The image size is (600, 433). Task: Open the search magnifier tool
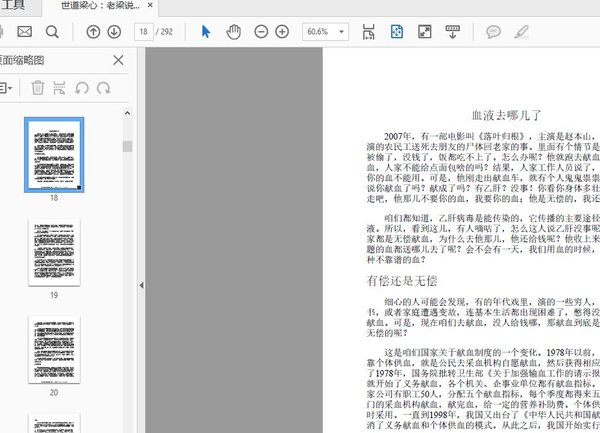coord(52,32)
